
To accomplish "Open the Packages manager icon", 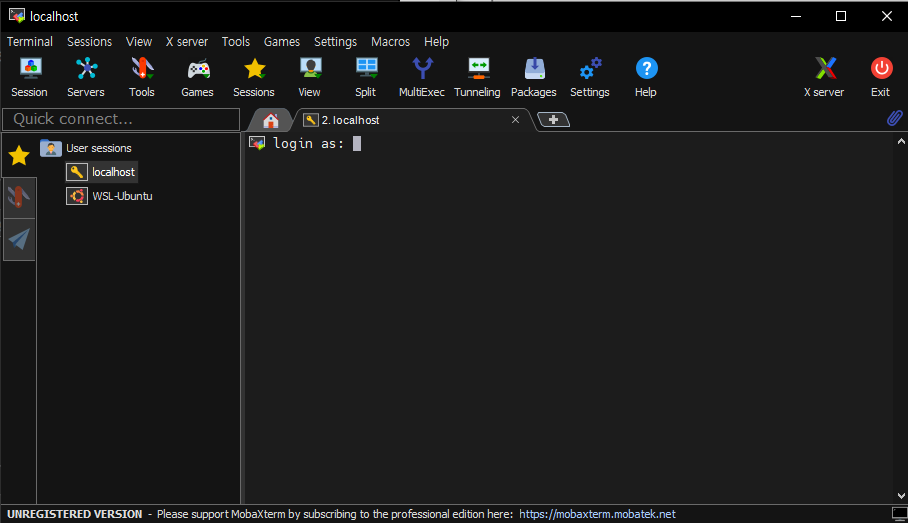I will pyautogui.click(x=533, y=77).
